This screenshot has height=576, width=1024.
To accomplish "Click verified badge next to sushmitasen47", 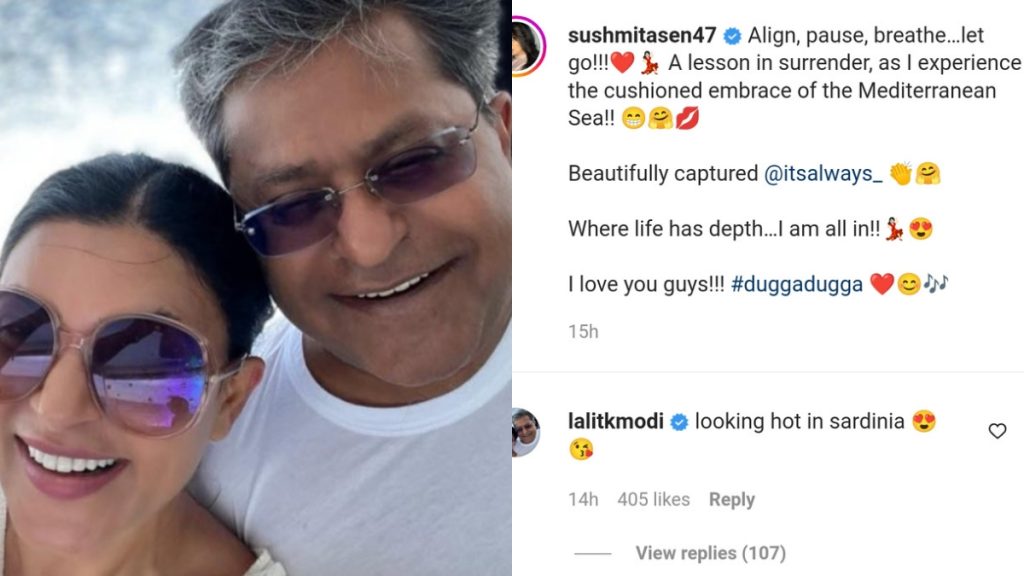I will point(732,36).
